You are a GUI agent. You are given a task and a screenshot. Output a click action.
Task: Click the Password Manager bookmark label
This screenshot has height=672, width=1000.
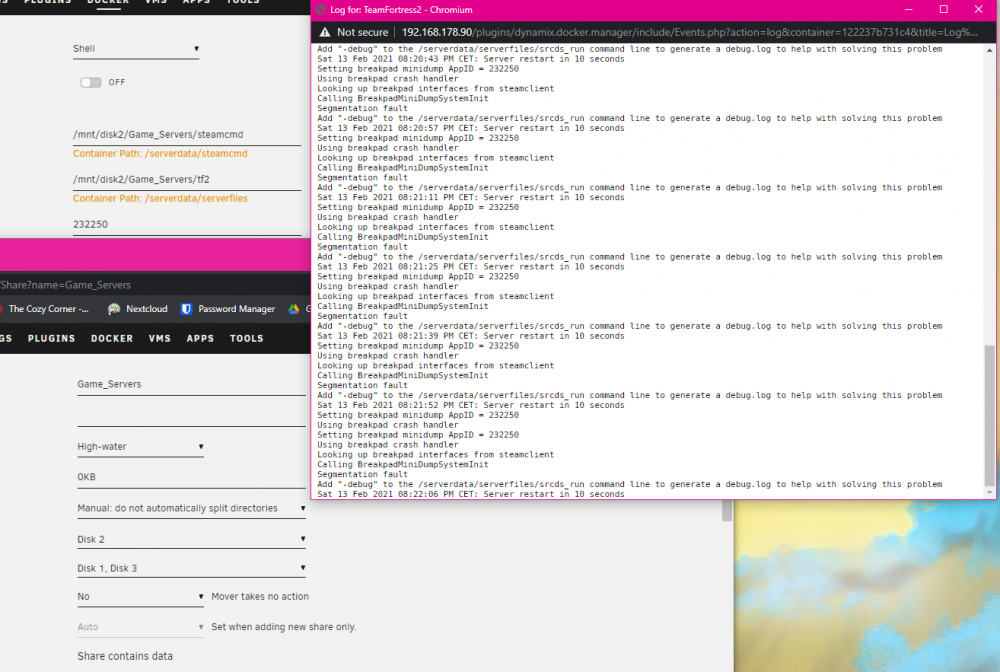(237, 309)
